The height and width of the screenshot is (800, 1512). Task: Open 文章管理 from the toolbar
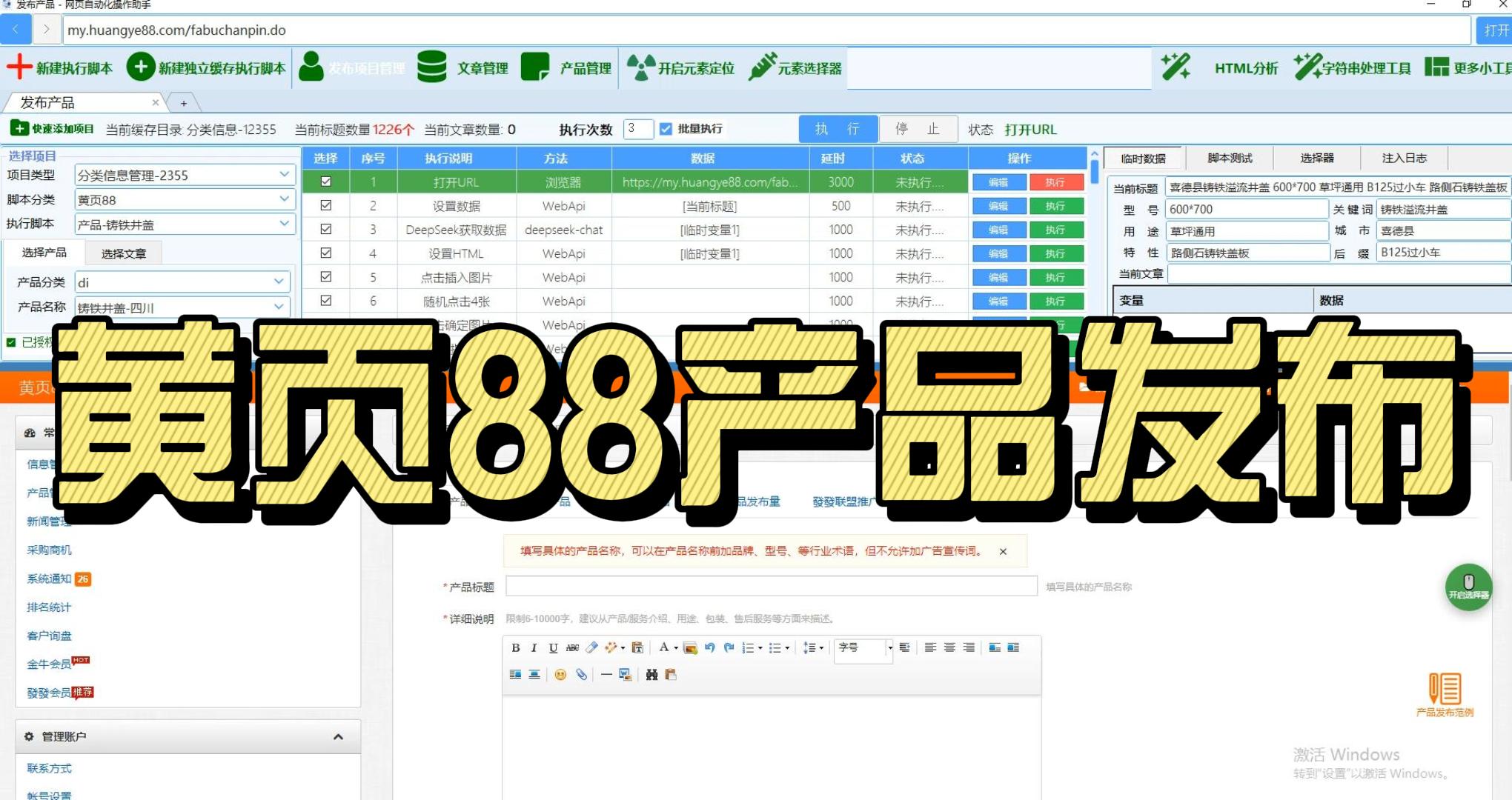(x=463, y=67)
